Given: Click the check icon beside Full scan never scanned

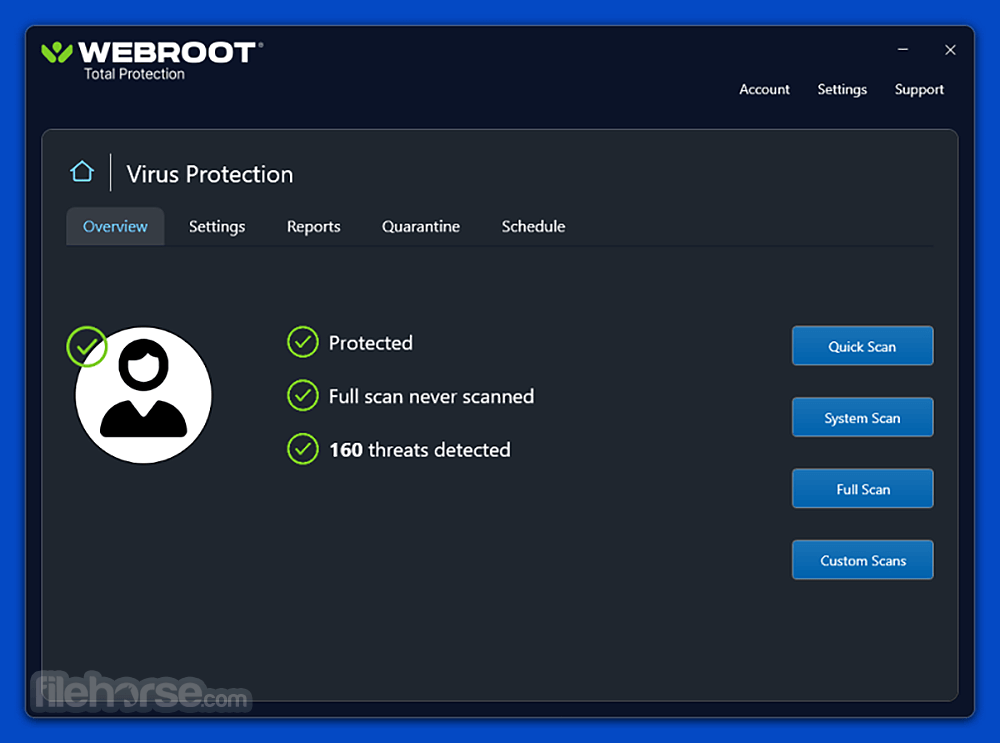Looking at the screenshot, I should point(303,395).
